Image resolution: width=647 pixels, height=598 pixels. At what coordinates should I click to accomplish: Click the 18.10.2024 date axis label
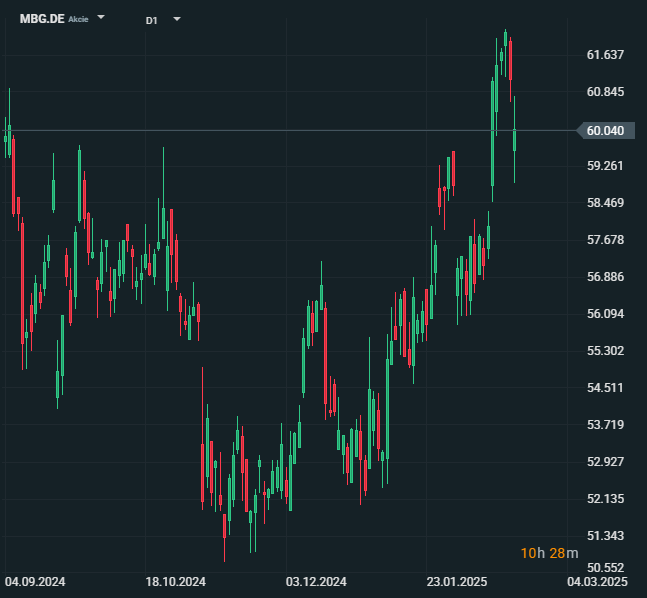tap(175, 582)
